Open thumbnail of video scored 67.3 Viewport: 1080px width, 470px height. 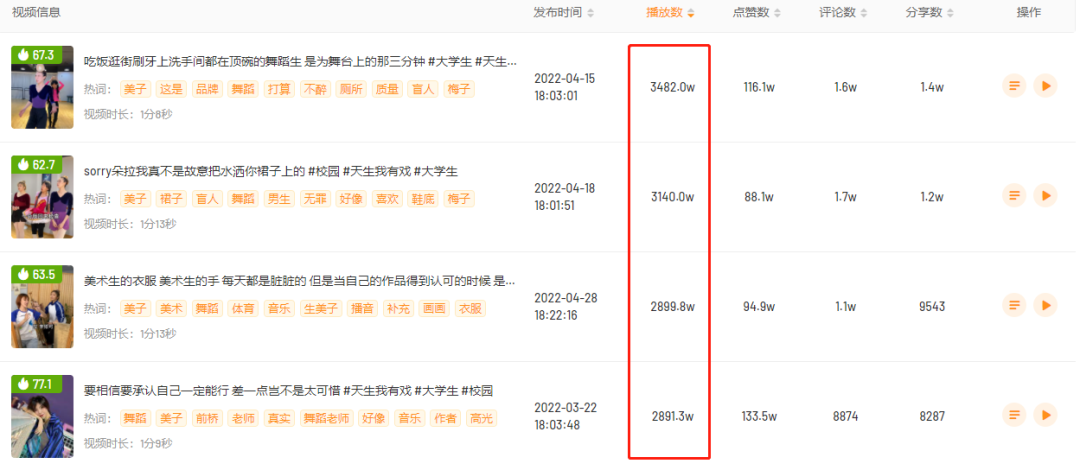pos(42,88)
